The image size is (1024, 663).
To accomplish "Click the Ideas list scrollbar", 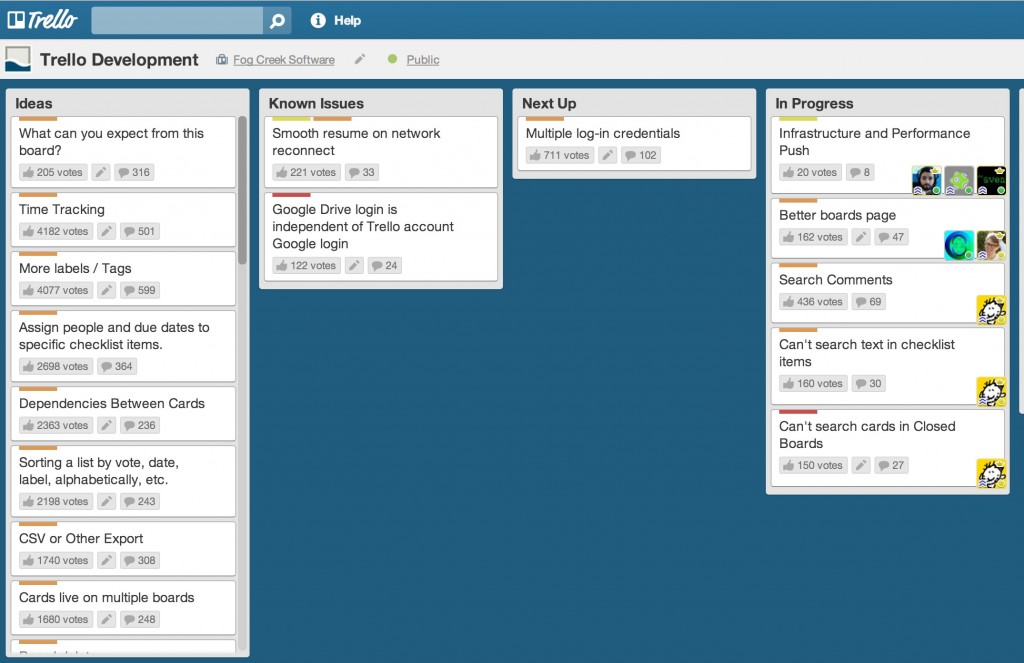I will tap(242, 190).
